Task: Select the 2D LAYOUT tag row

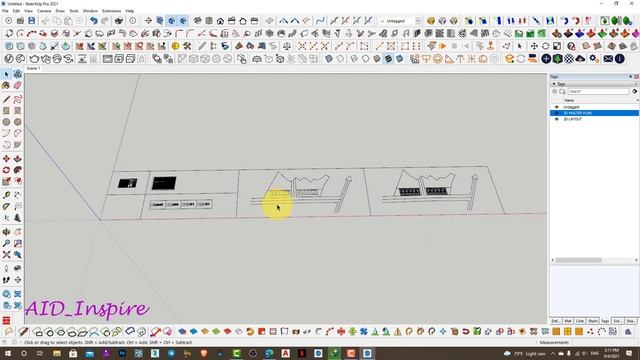Action: [594, 119]
